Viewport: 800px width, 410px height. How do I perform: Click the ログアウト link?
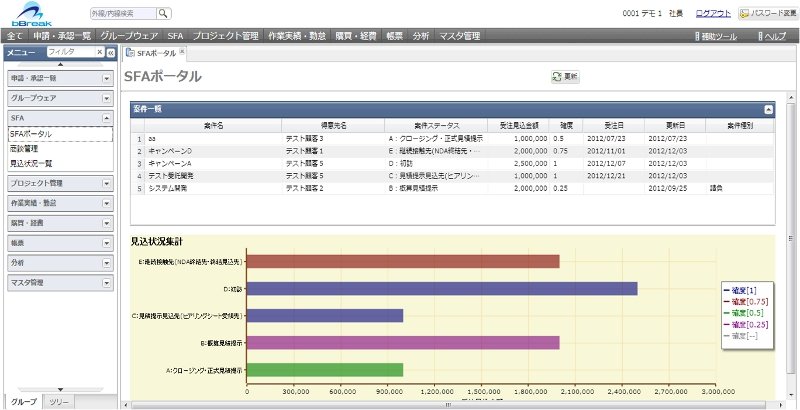click(713, 14)
